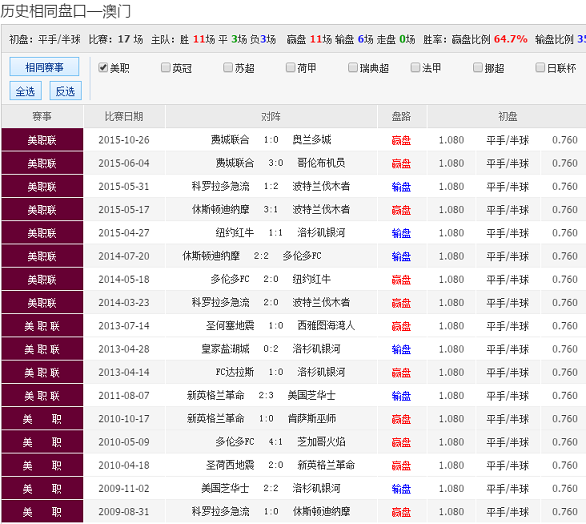This screenshot has width=586, height=524.
Task: Tick the 苏超 league checkbox
Action: tap(228, 68)
